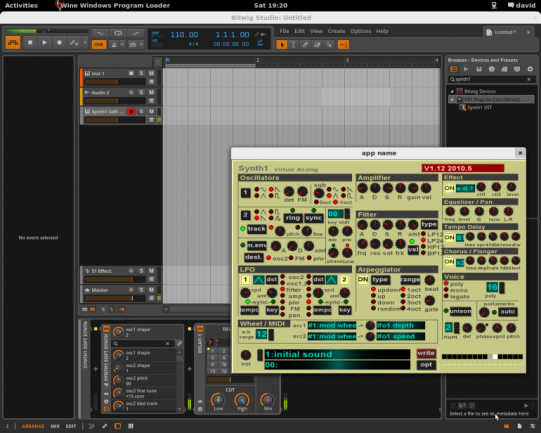The width and height of the screenshot is (541, 433).
Task: Disarm the red record button on Synth1 track
Action: 131,111
